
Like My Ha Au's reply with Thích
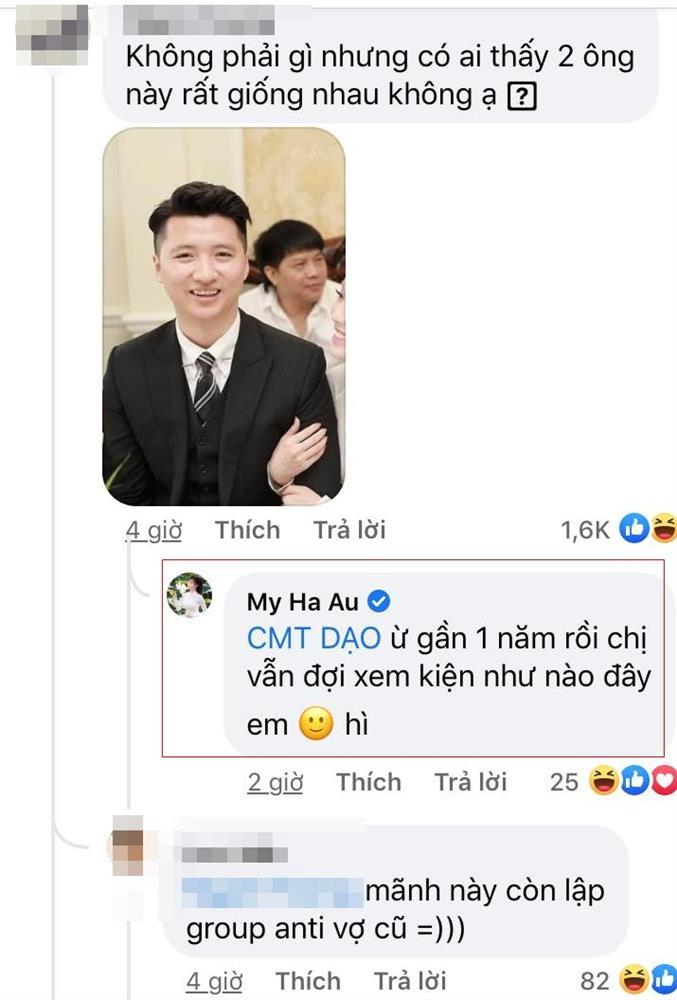coord(368,782)
